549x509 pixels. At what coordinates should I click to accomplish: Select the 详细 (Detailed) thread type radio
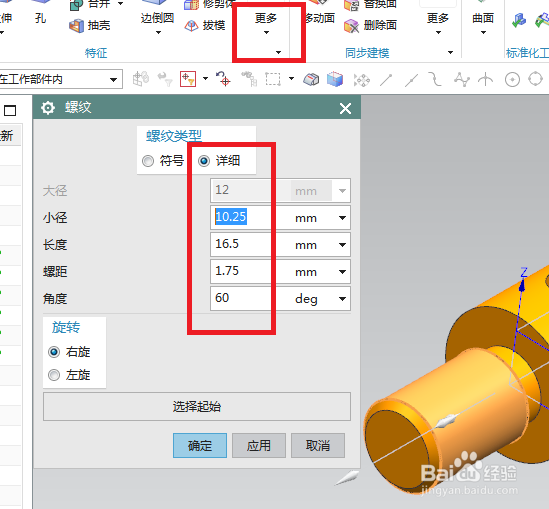click(x=204, y=161)
